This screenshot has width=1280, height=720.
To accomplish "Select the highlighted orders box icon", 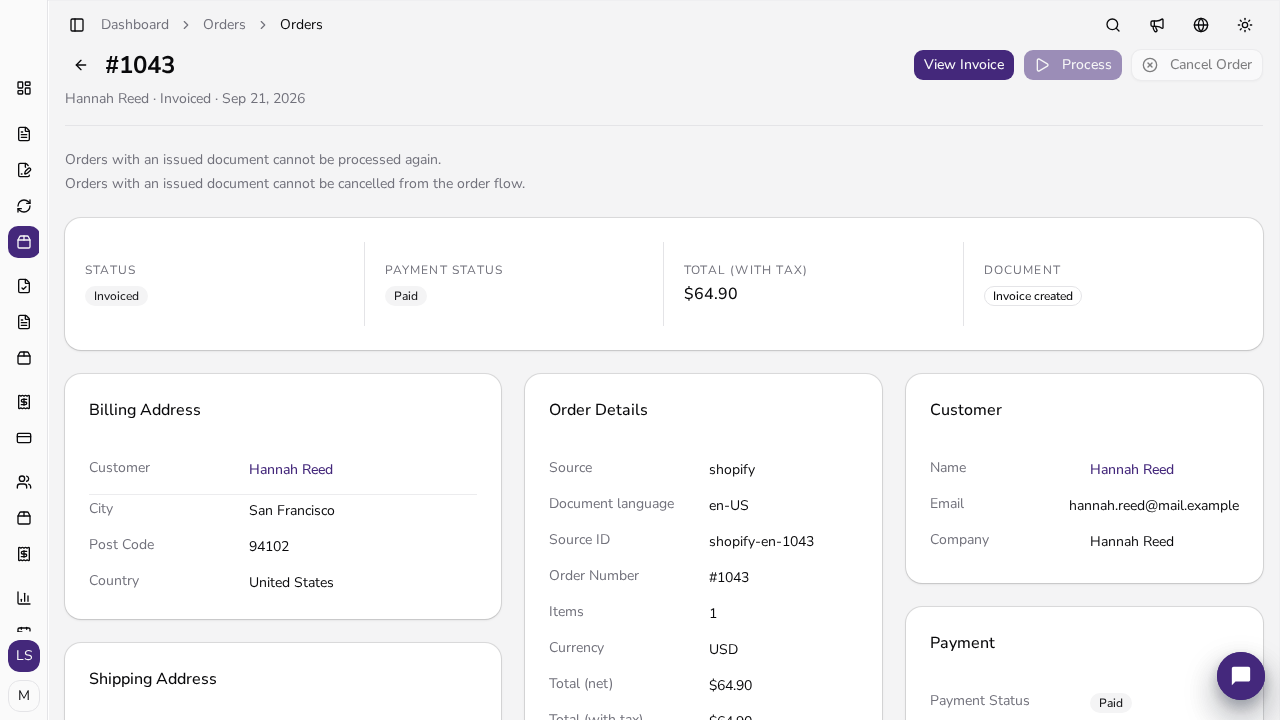I will [24, 242].
